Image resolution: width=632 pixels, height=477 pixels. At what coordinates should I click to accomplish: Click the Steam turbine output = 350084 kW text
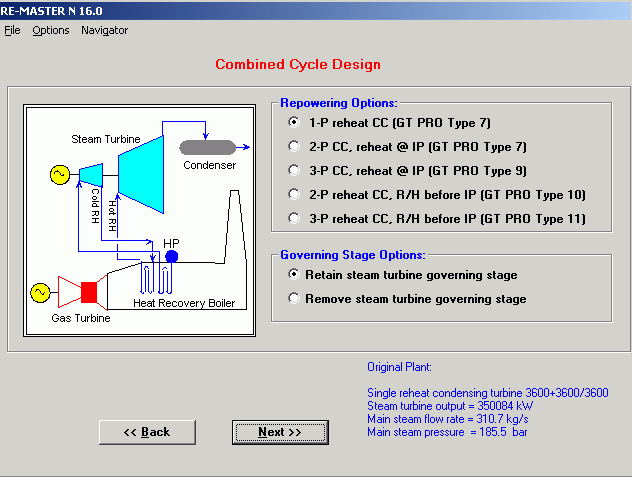pyautogui.click(x=450, y=406)
